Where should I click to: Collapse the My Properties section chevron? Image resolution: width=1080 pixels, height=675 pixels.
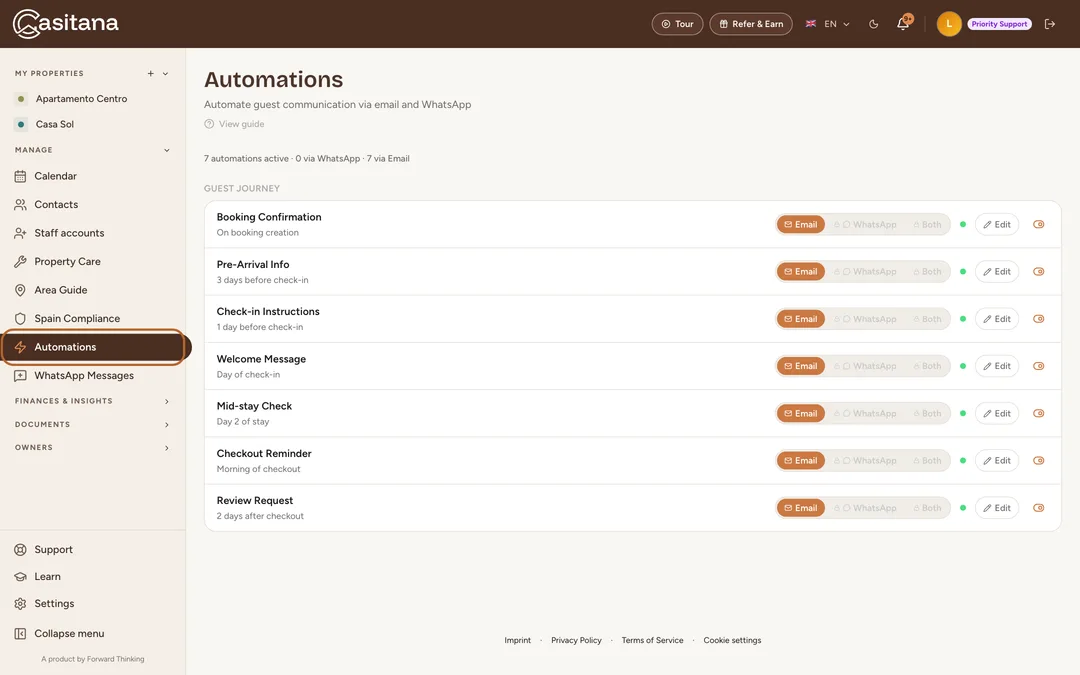point(165,73)
